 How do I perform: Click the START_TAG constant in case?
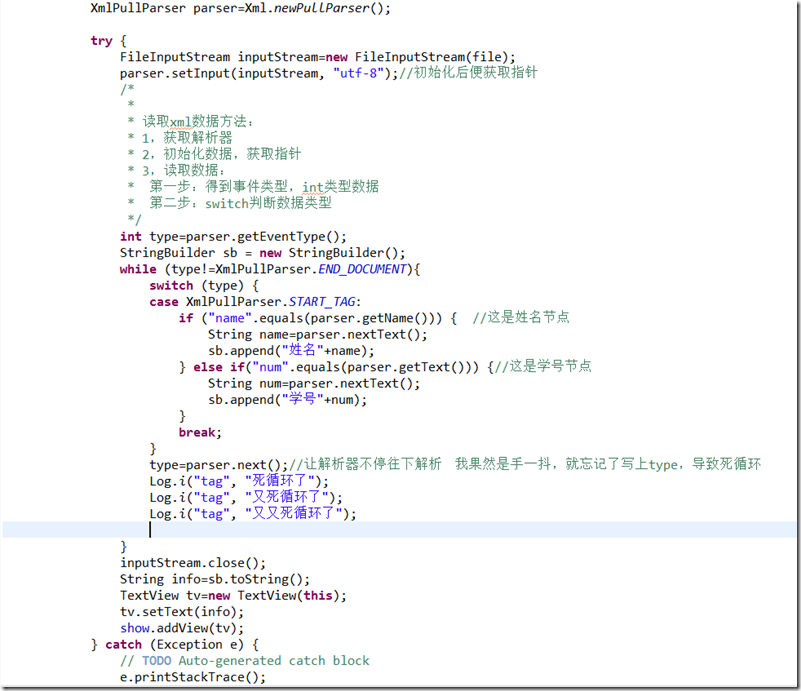[329, 301]
